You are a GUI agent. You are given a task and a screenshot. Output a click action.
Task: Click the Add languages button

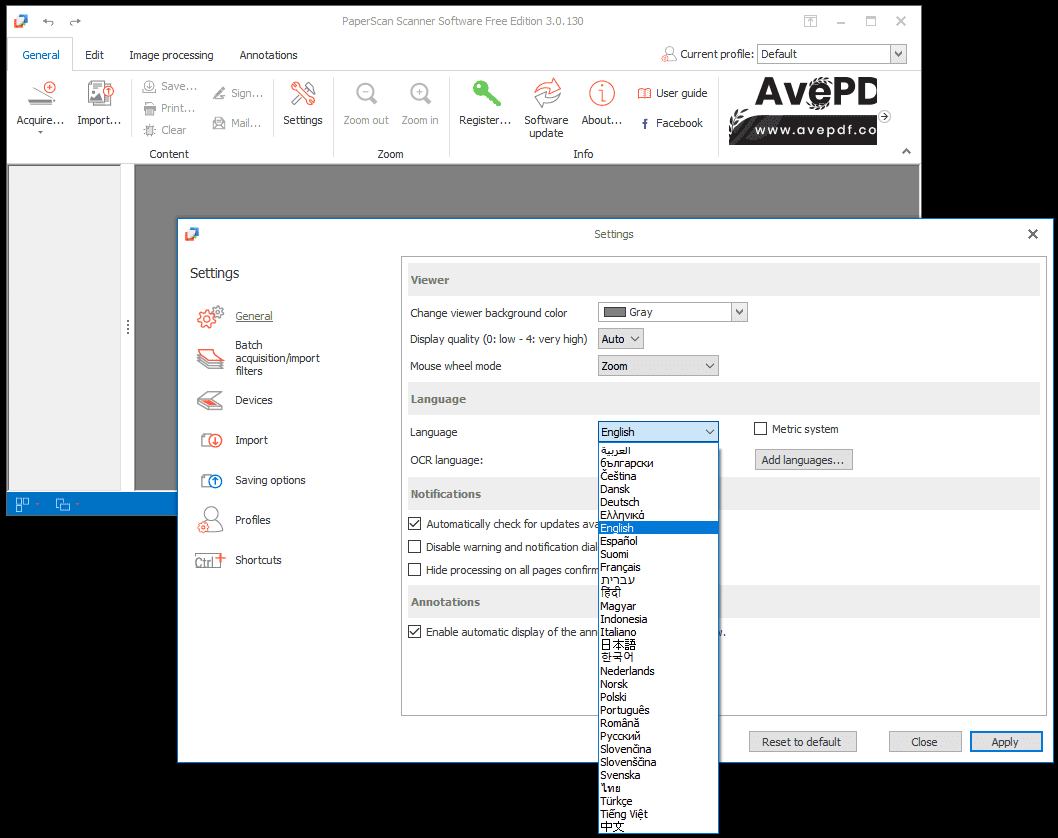(803, 460)
